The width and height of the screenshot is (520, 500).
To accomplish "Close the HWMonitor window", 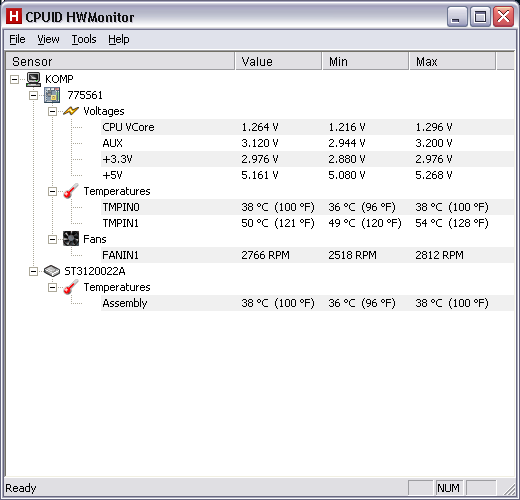I will (x=503, y=16).
